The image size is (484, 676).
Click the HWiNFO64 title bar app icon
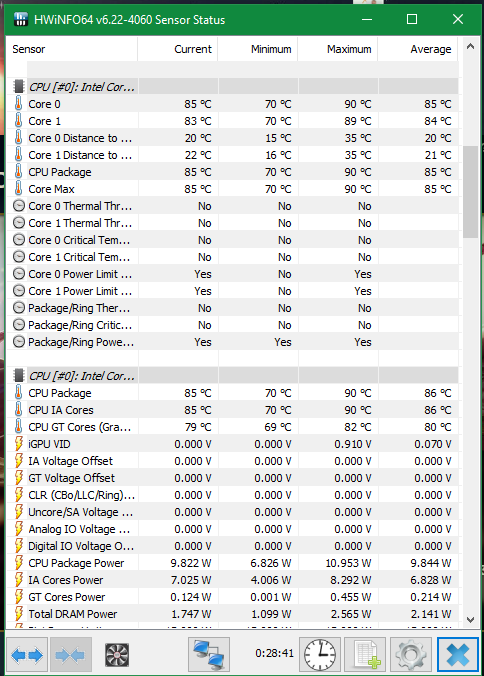[x=21, y=19]
